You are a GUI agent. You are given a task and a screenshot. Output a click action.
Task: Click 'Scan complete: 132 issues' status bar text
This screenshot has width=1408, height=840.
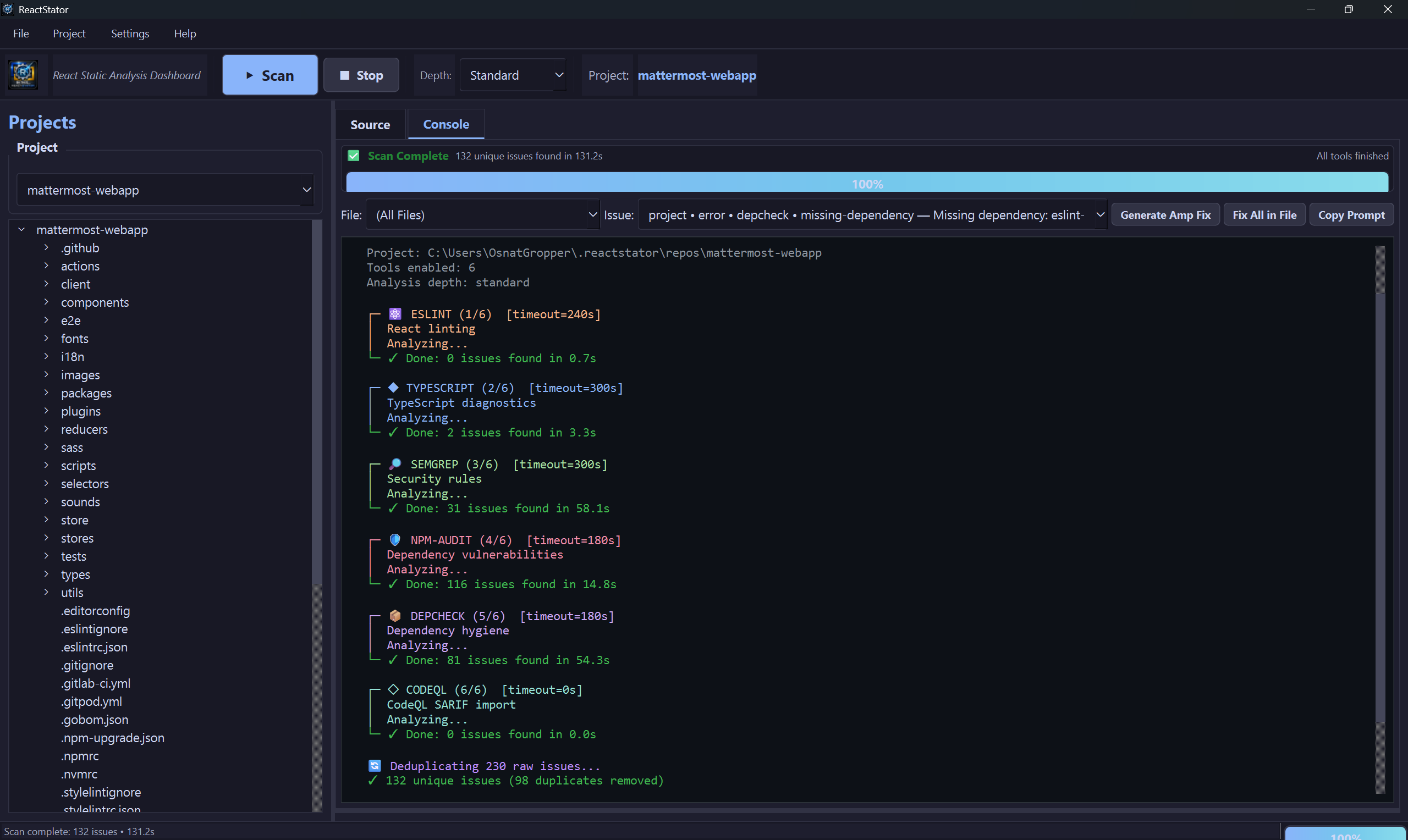tap(79, 831)
